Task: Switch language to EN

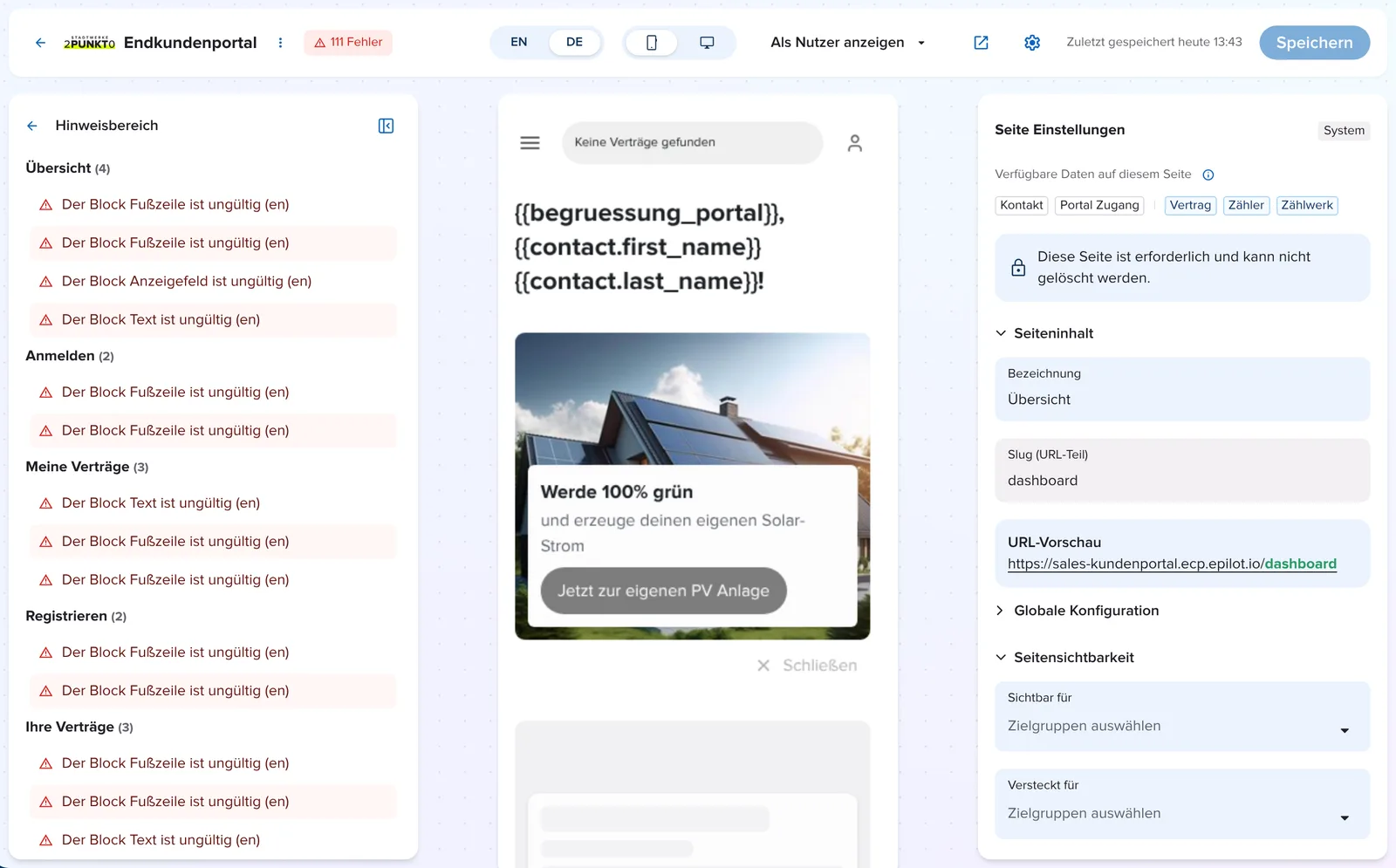Action: coord(519,42)
